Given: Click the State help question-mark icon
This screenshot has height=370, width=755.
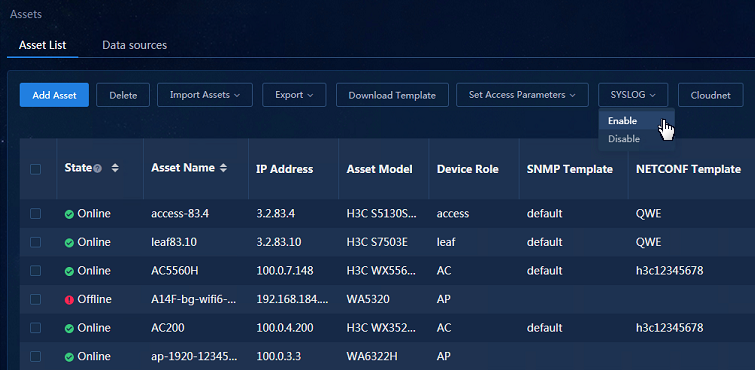Looking at the screenshot, I should 98,169.
